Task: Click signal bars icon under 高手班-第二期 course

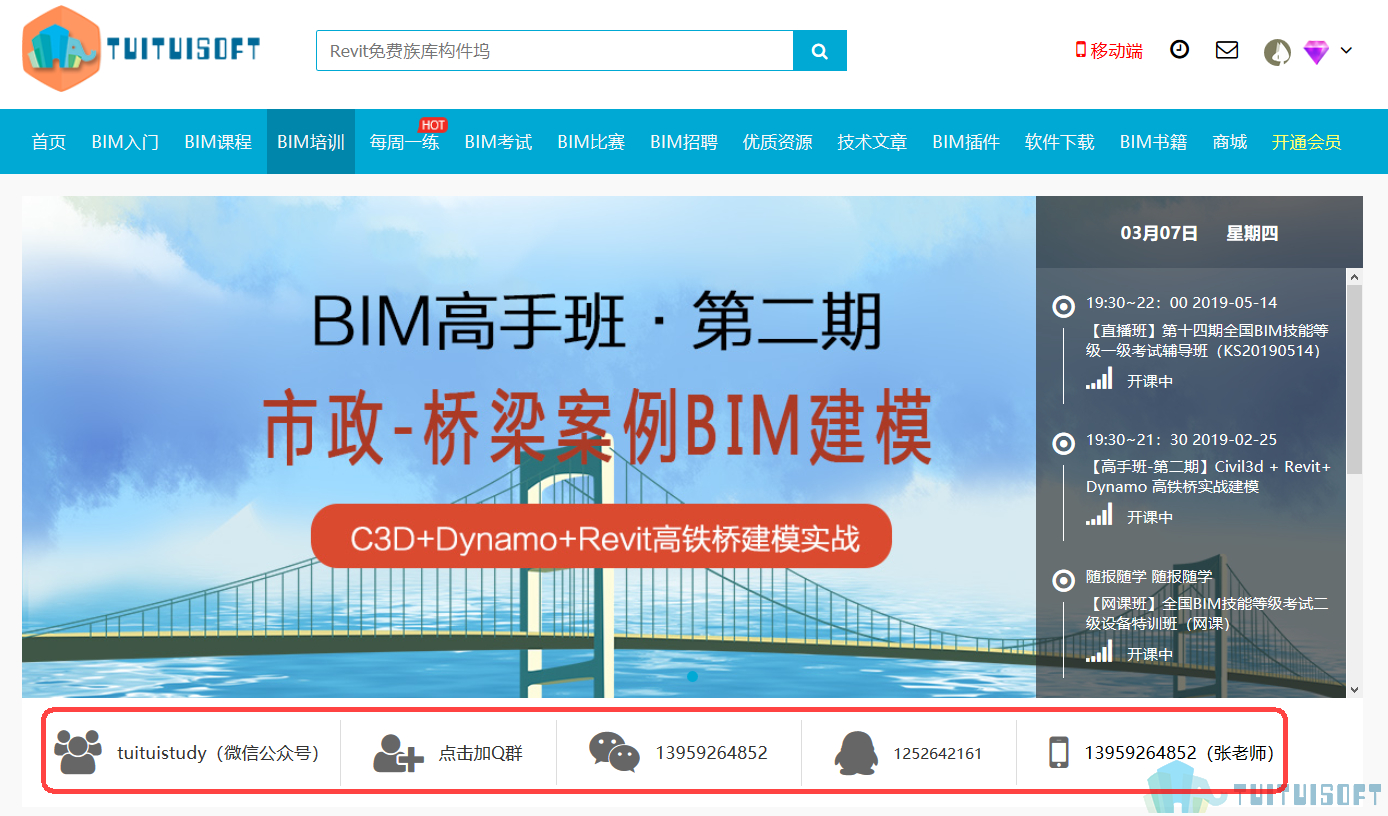Action: point(1099,516)
